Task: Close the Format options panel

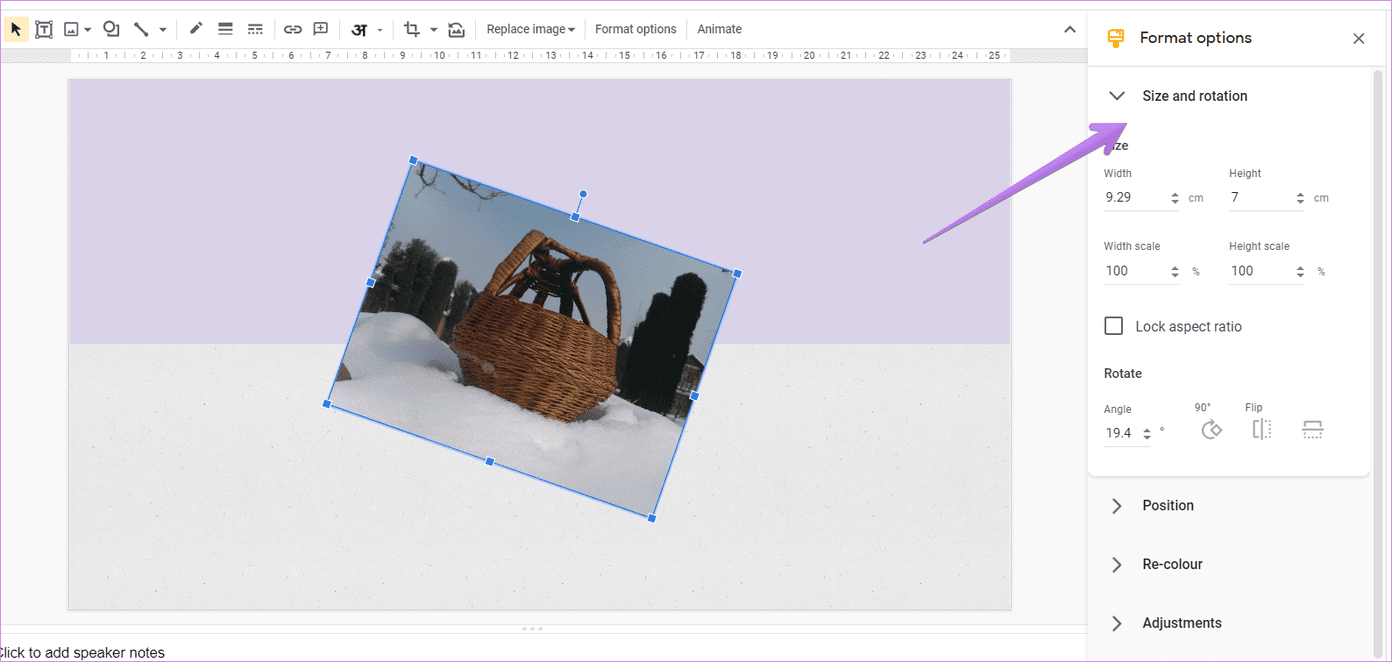Action: pyautogui.click(x=1358, y=38)
